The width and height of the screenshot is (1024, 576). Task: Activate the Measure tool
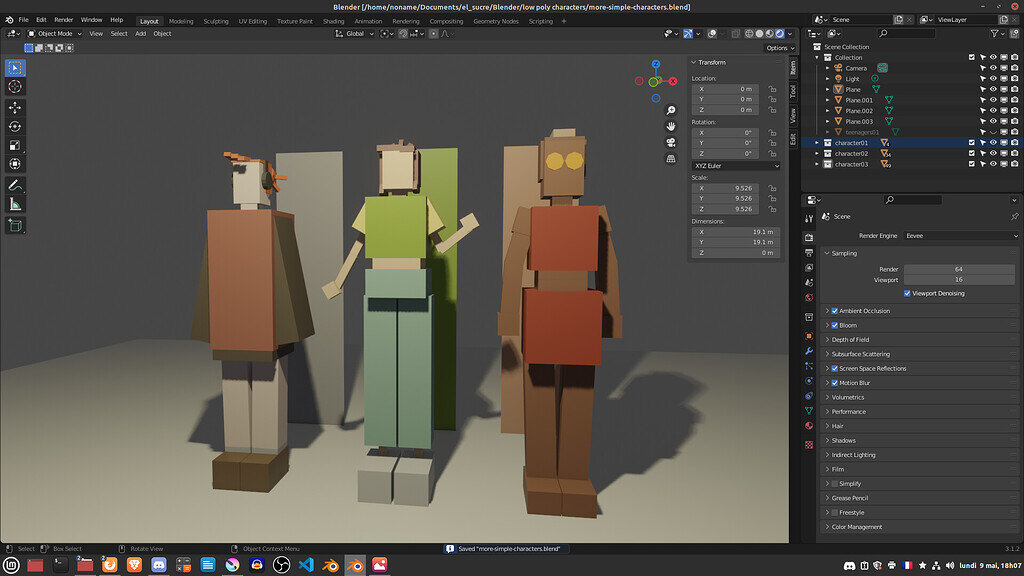click(x=16, y=206)
